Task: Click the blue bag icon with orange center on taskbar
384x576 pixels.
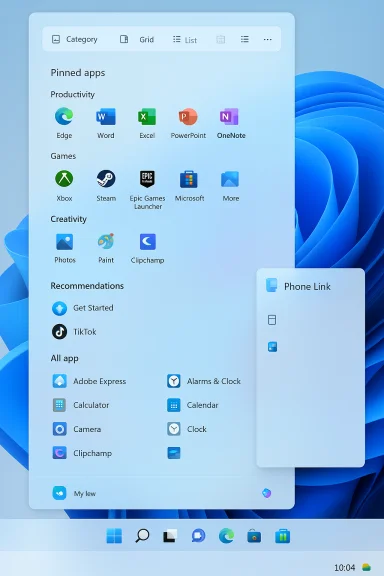Action: pos(254,536)
